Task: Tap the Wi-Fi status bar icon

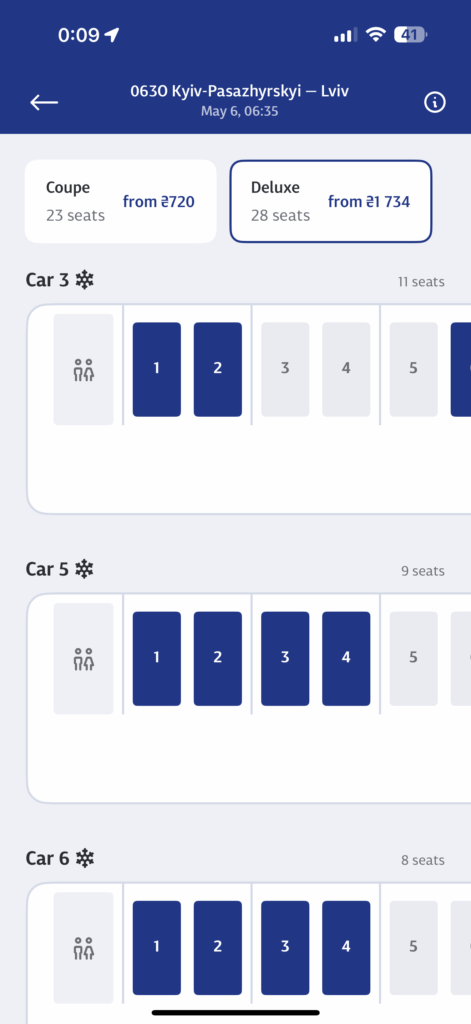Action: coord(376,35)
